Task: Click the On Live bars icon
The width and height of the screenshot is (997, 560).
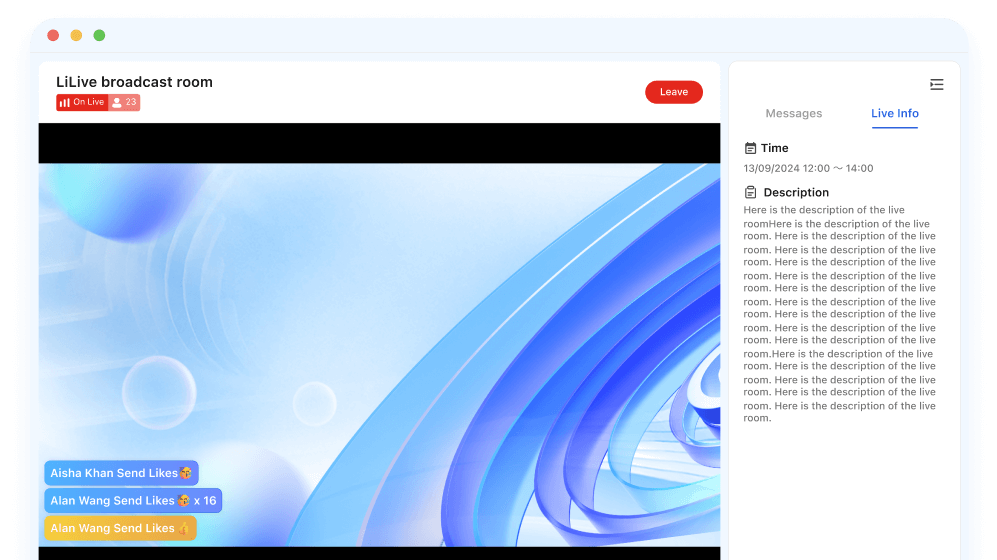Action: 64,102
